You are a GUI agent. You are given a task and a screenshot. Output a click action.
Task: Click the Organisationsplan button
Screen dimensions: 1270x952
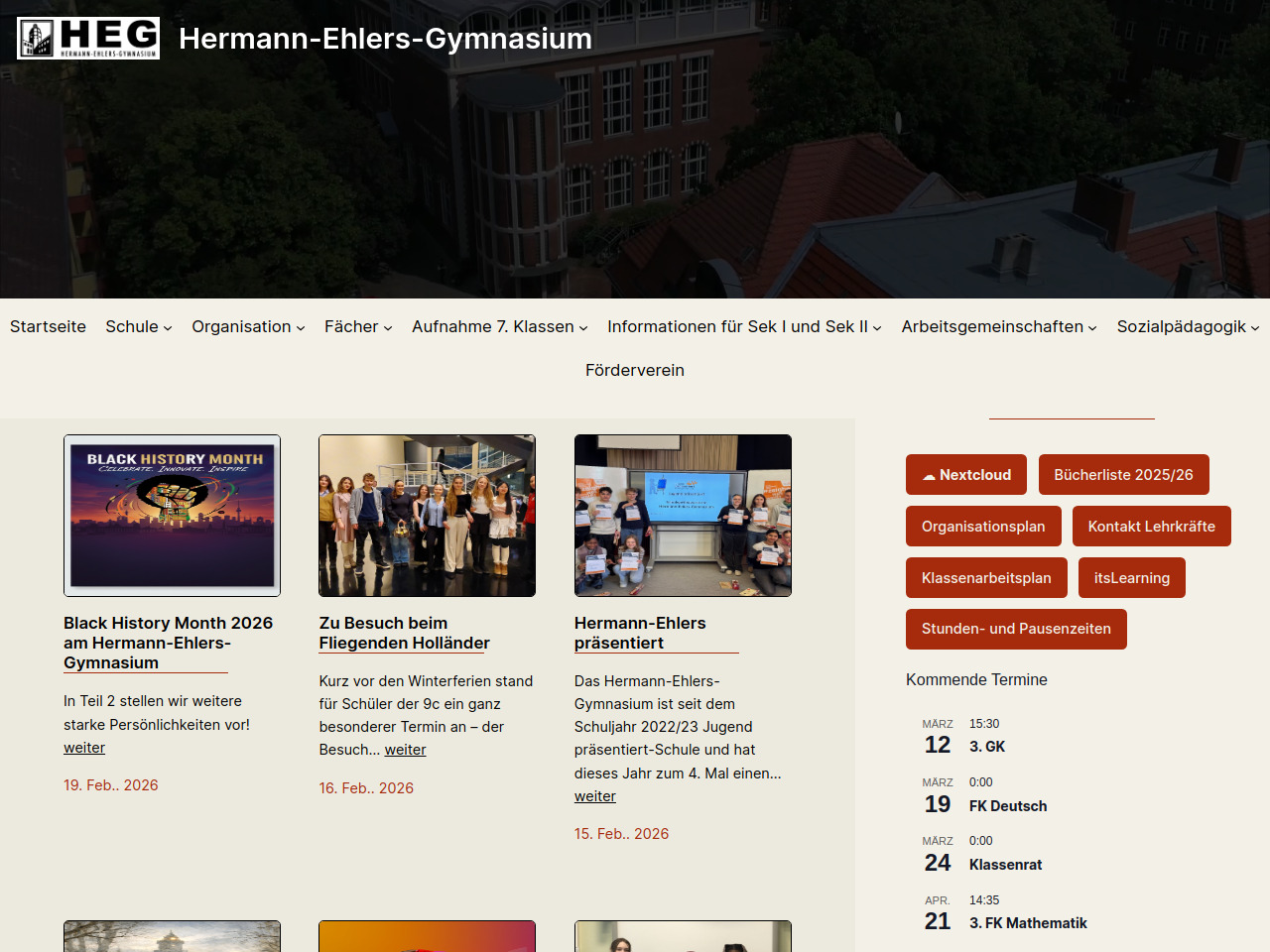point(982,527)
